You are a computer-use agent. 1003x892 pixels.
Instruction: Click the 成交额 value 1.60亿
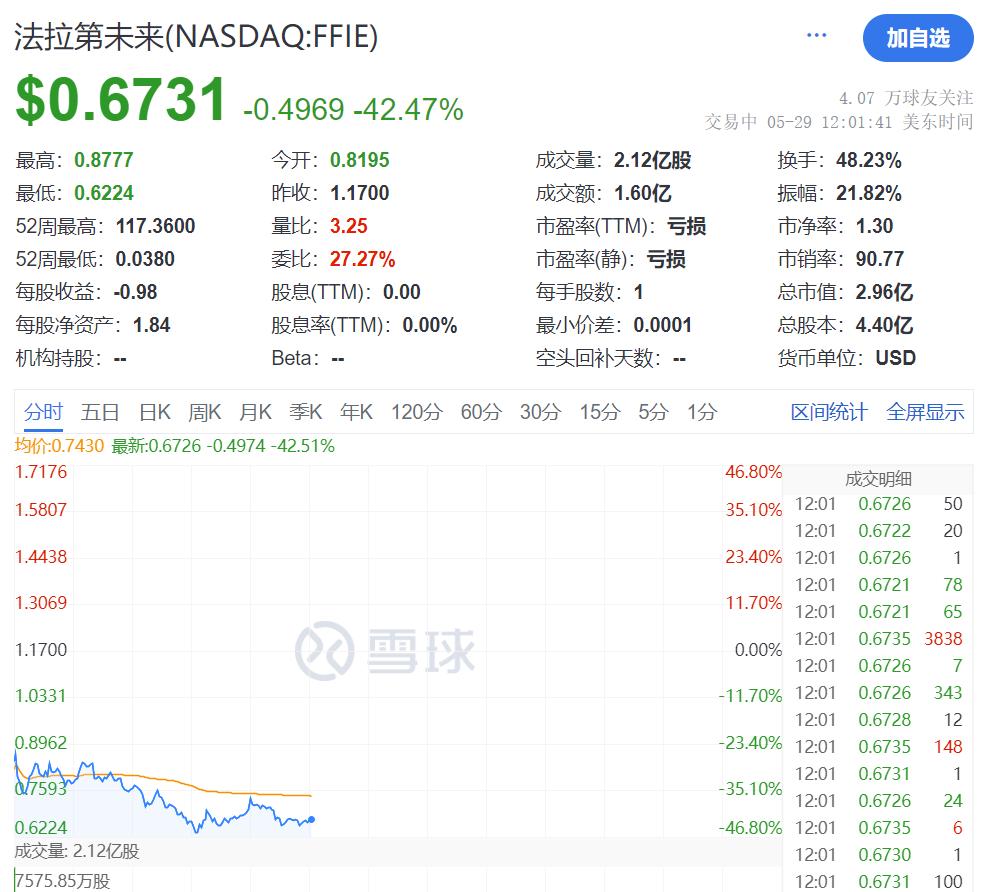tap(643, 193)
